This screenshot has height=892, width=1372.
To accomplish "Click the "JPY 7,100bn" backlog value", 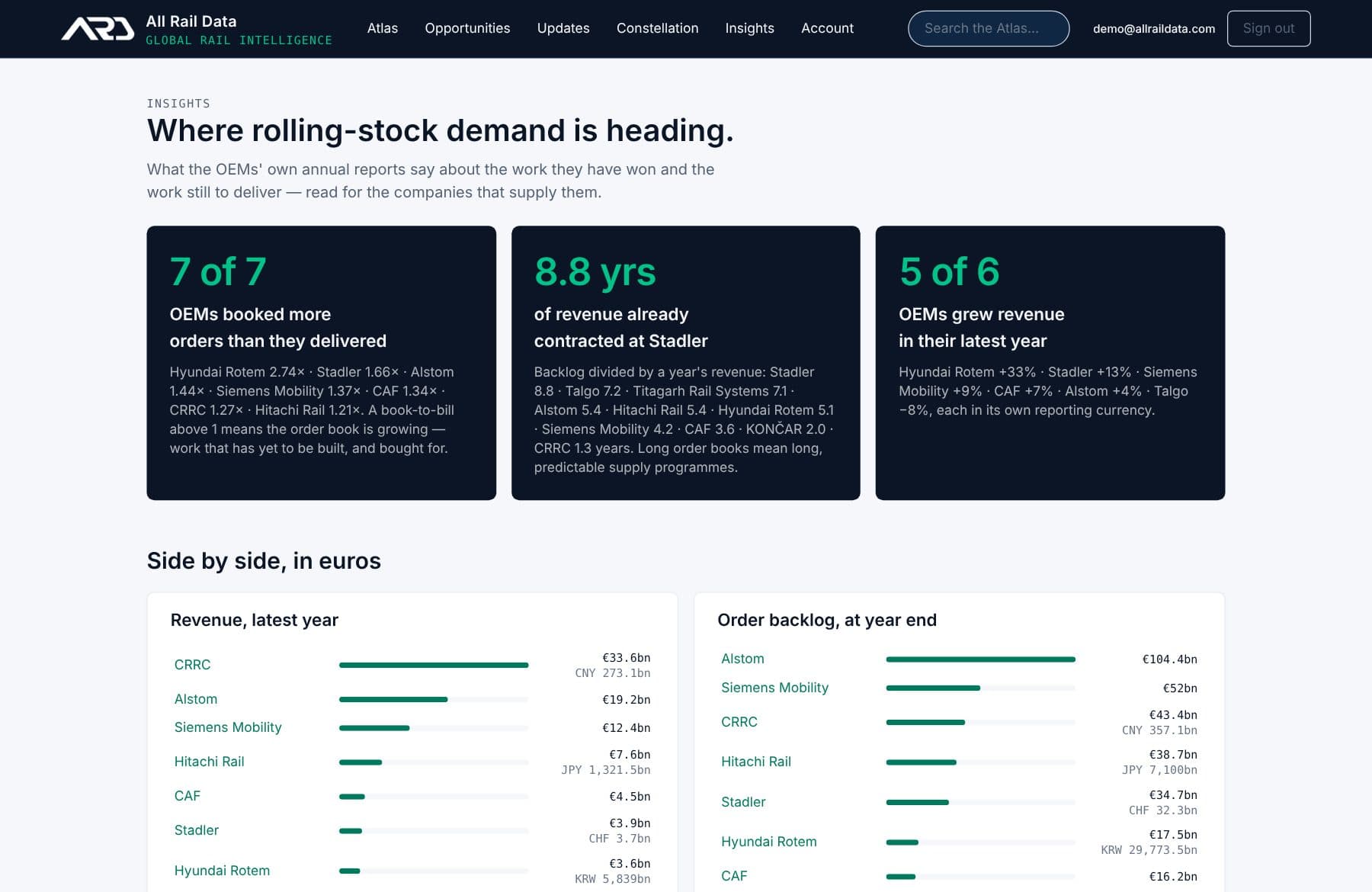I will click(1159, 770).
